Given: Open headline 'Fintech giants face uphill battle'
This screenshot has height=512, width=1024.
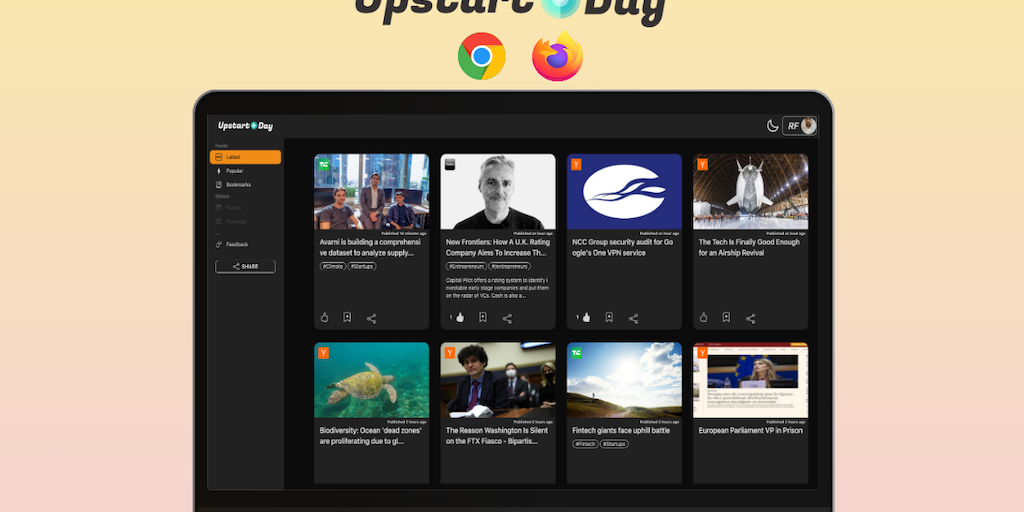Looking at the screenshot, I should [x=621, y=431].
